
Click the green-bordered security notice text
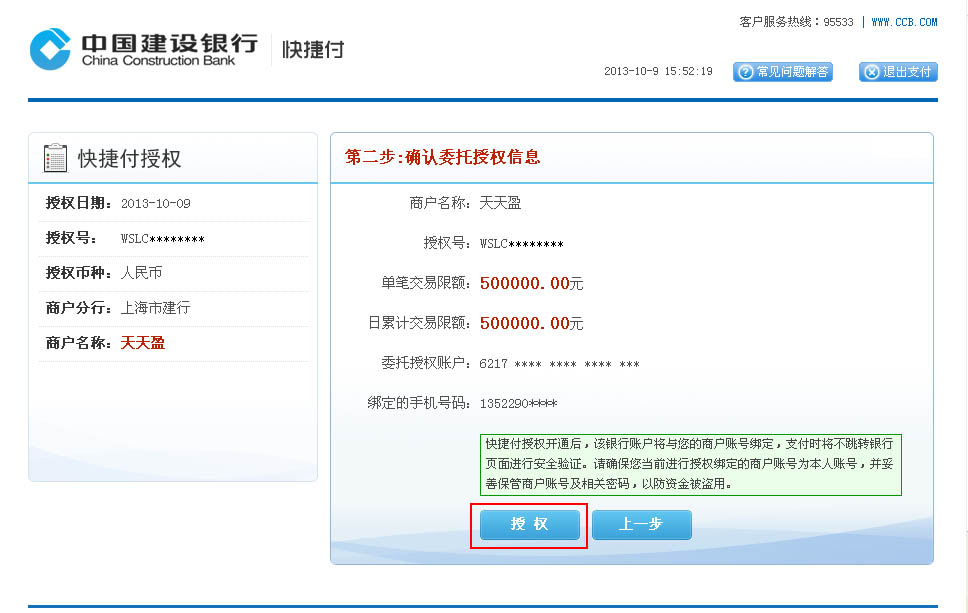coord(691,464)
